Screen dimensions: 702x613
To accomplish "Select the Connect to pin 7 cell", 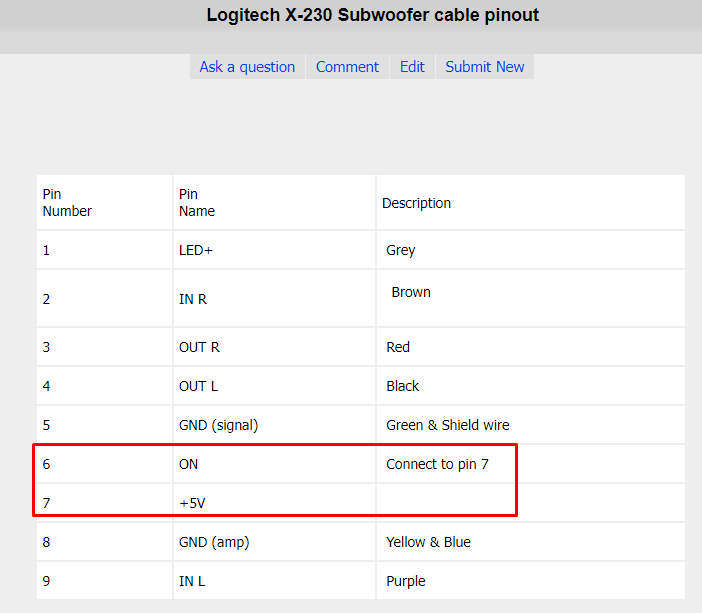I will (x=531, y=464).
